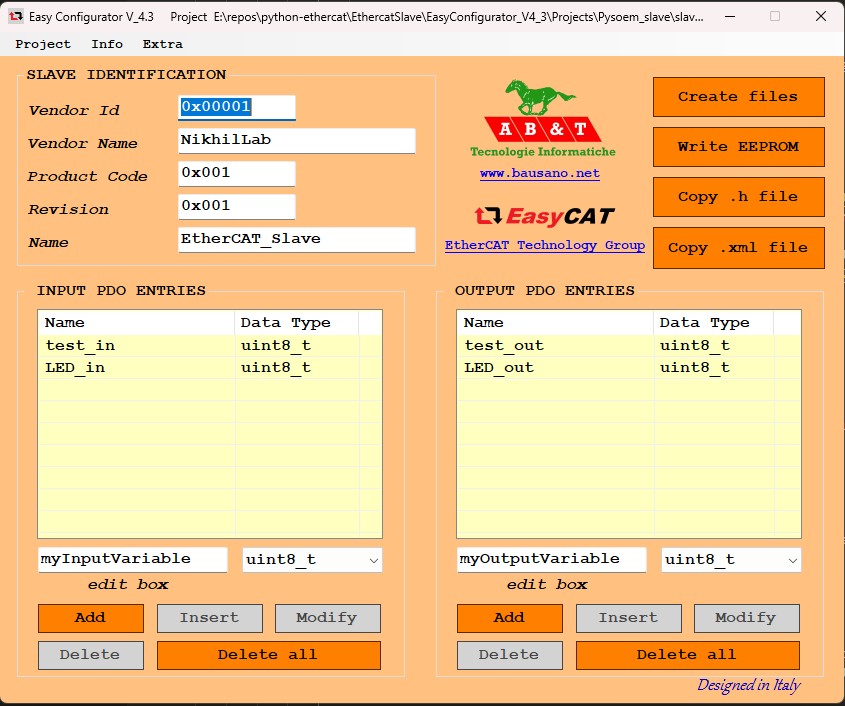Focus the Vendor Name field

296,141
